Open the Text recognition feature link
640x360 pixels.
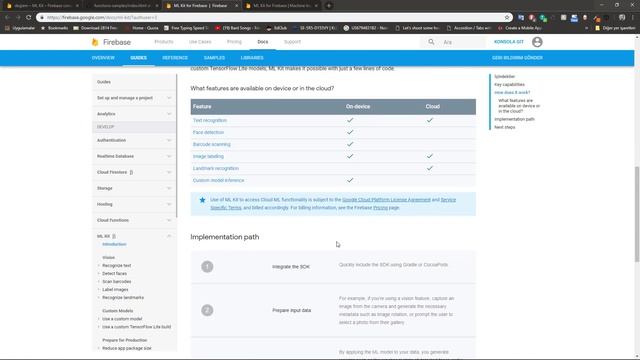[x=210, y=120]
